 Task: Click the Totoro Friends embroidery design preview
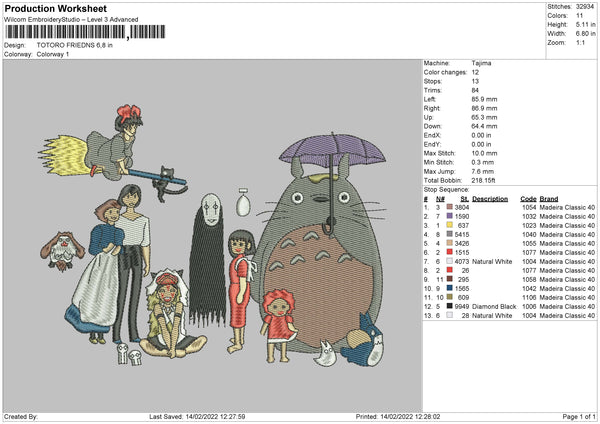click(x=212, y=235)
